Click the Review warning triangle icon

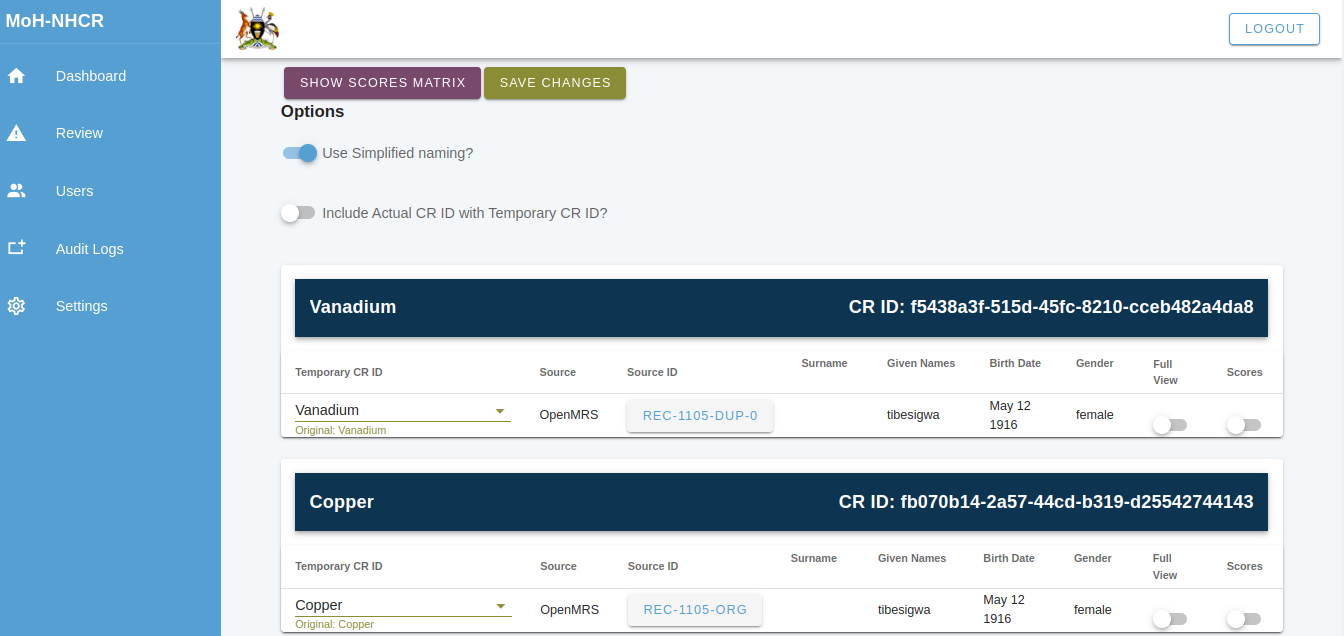16,133
